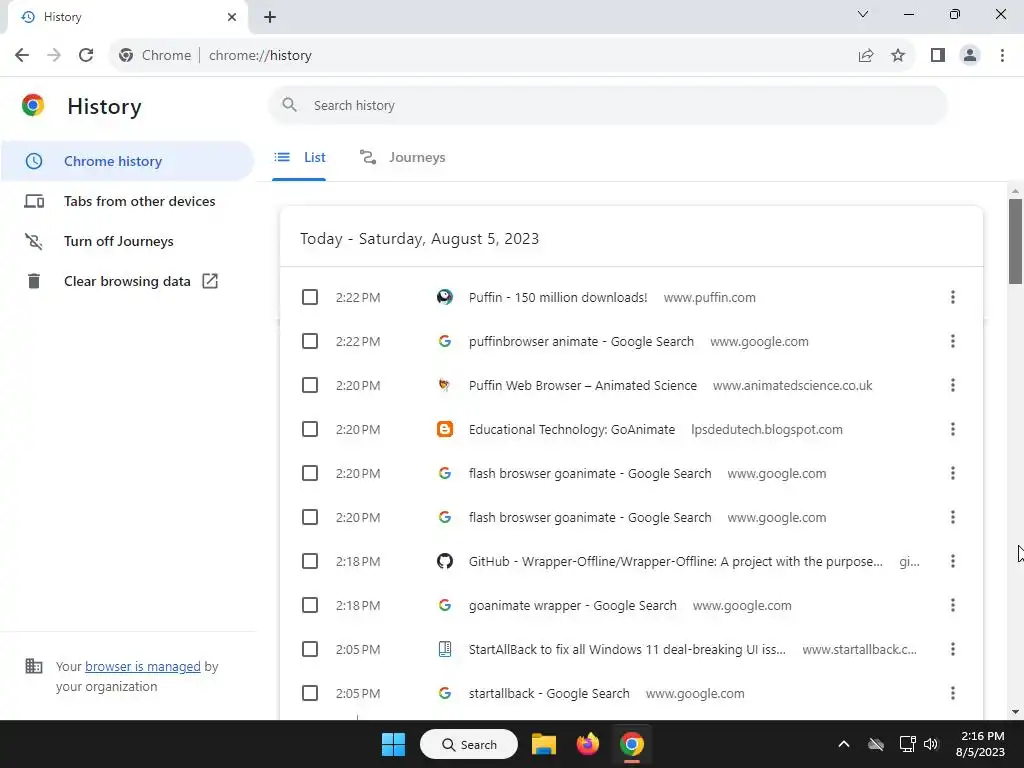Click the Animated Science entry favicon
1024x768 pixels.
click(445, 386)
